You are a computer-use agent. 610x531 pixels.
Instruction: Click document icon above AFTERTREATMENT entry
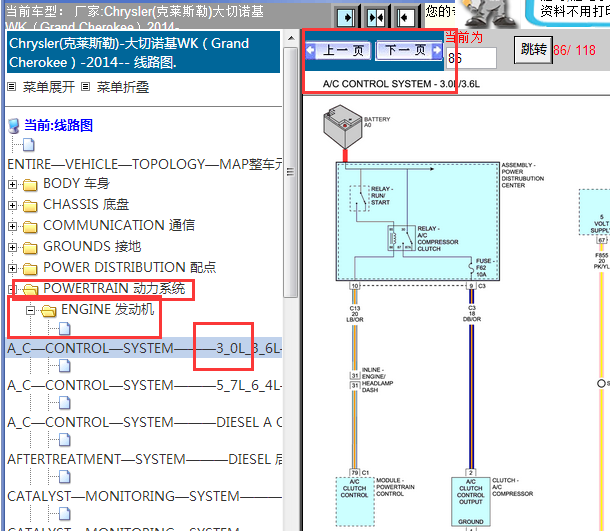65,440
